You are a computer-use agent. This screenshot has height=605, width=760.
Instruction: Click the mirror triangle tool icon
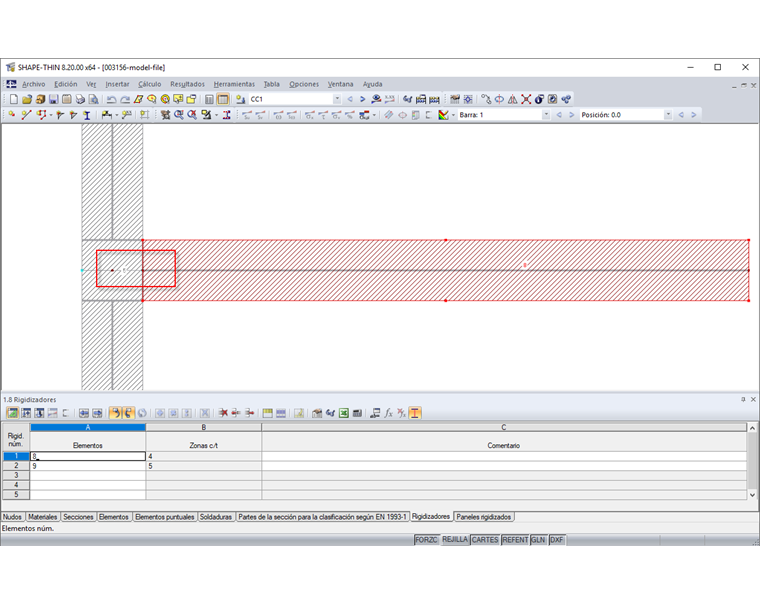[512, 99]
